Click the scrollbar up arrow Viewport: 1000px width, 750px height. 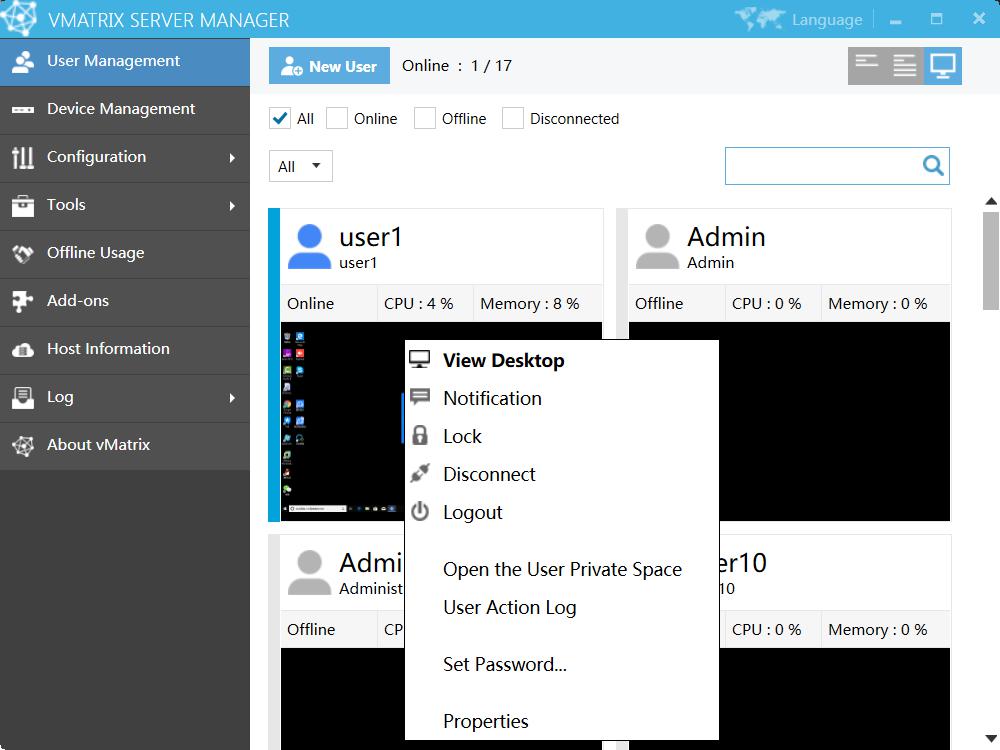point(990,201)
